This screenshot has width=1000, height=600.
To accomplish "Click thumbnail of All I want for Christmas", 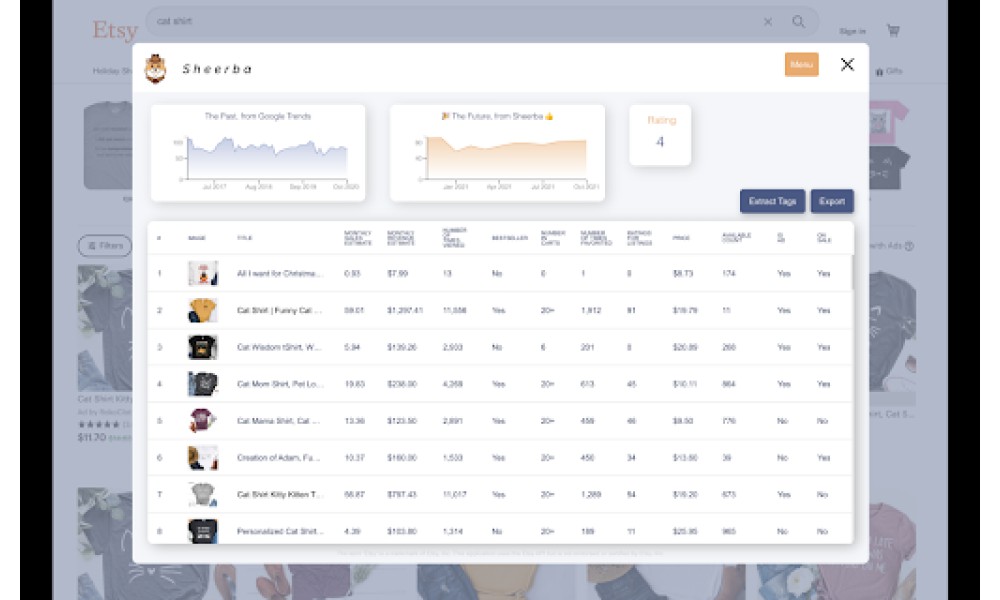I will pos(203,274).
